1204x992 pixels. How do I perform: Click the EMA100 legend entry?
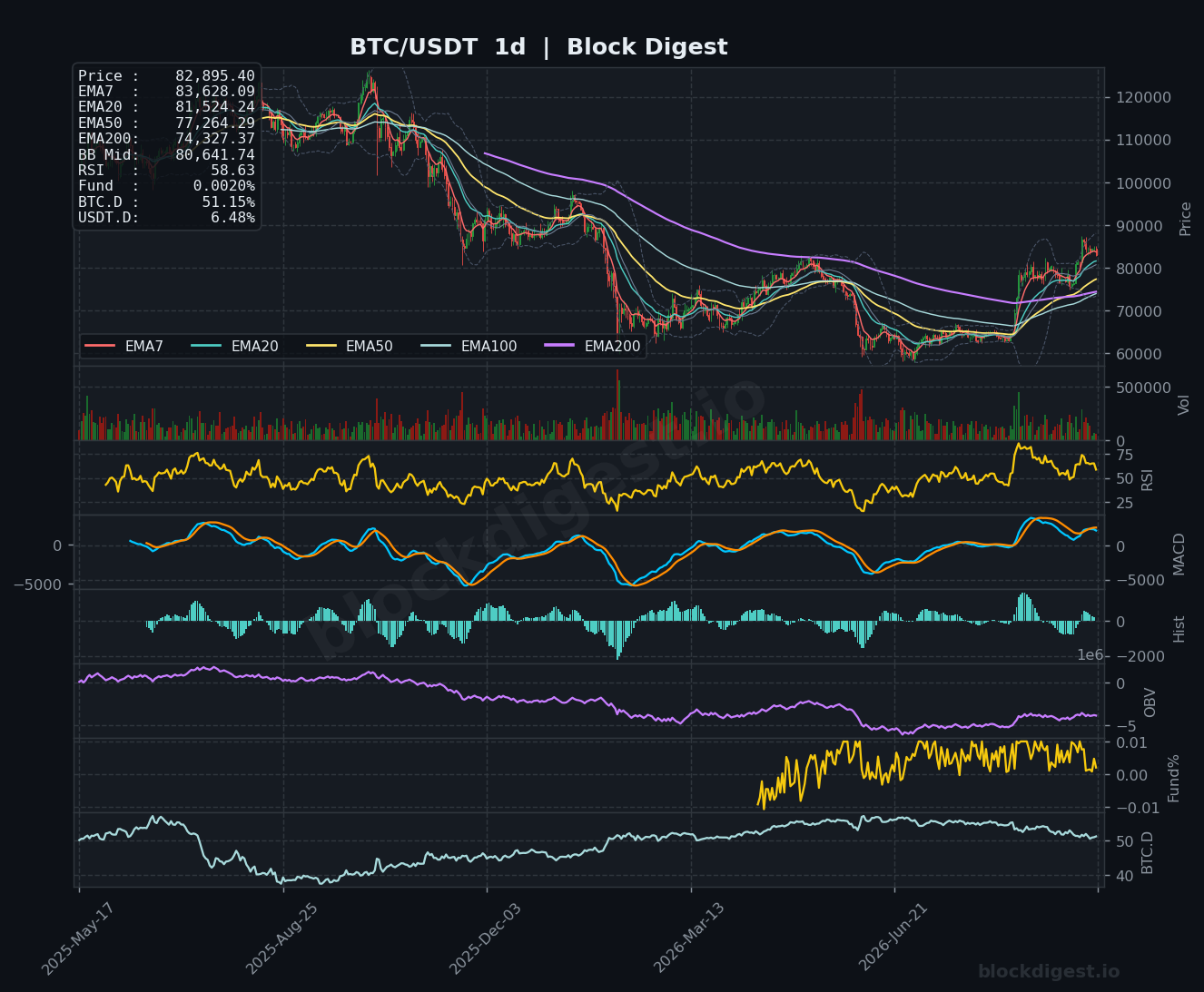click(469, 346)
